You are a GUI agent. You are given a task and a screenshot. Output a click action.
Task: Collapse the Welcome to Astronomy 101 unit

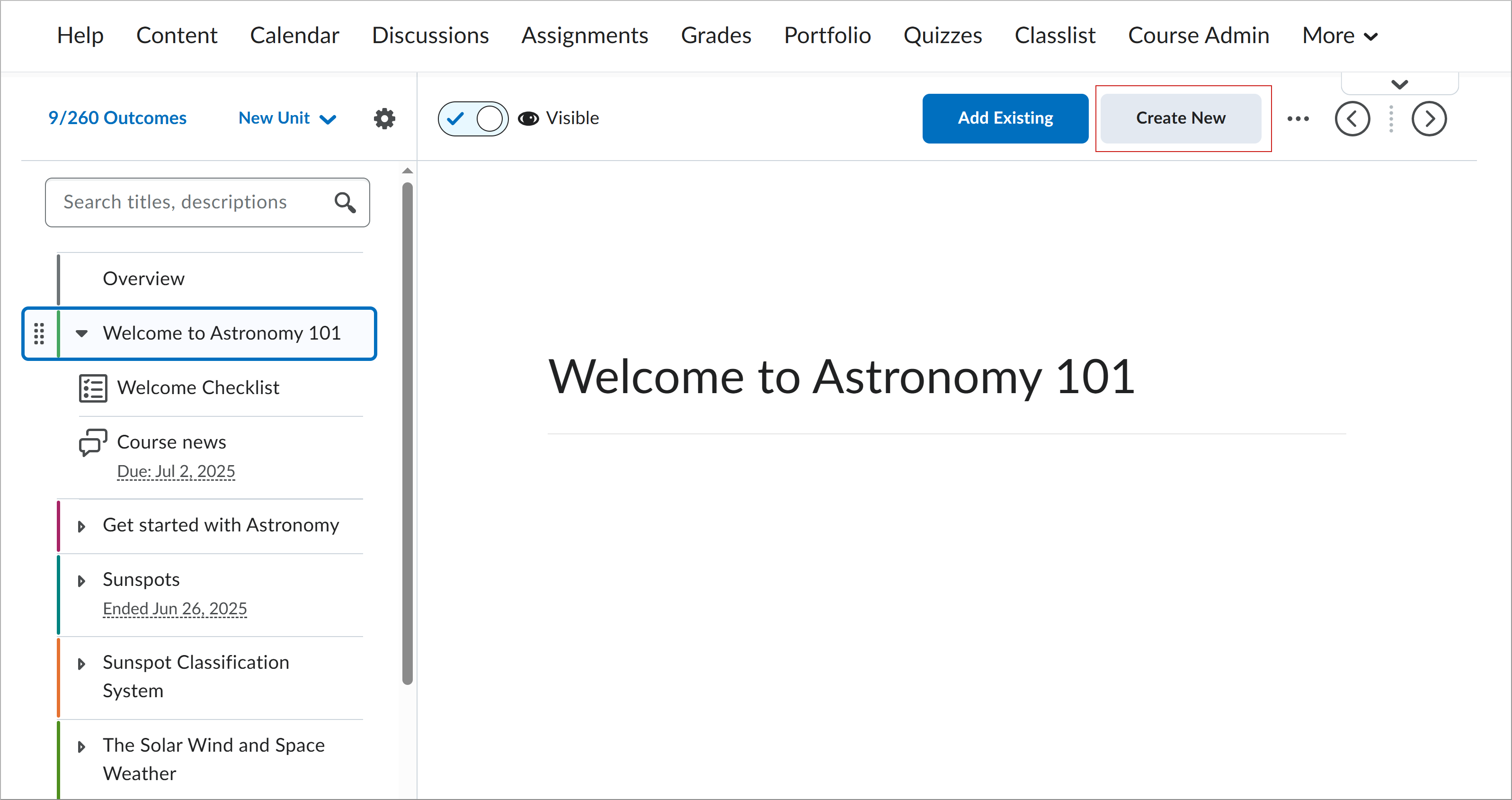81,333
